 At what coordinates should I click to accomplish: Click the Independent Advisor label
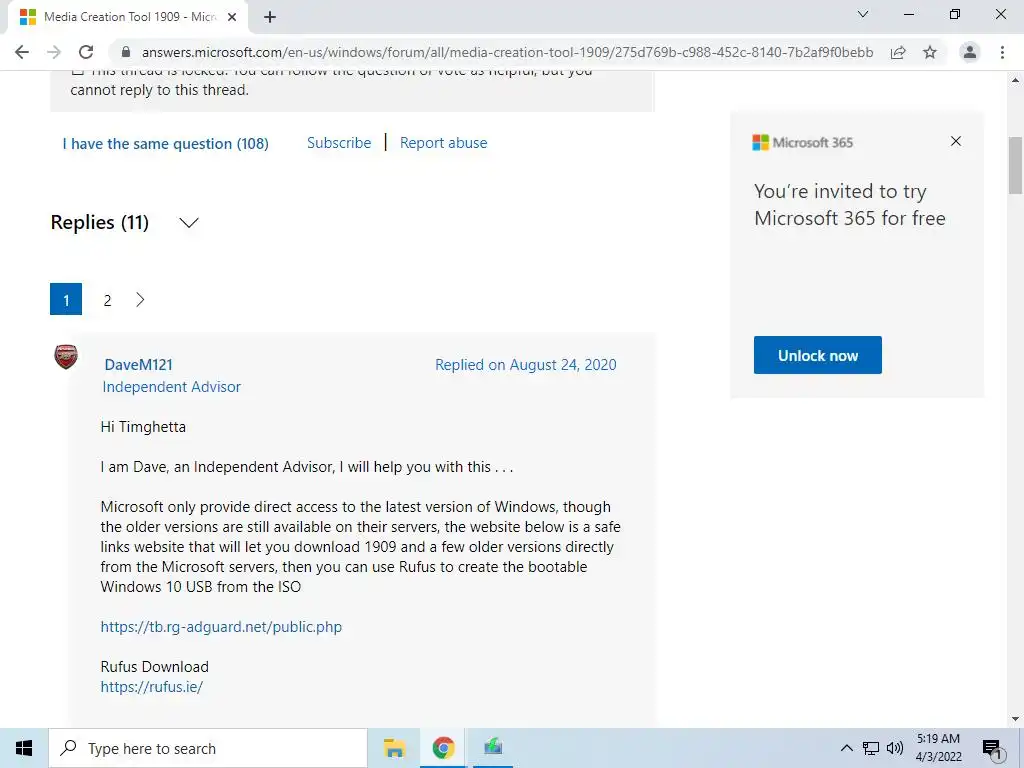tap(172, 387)
